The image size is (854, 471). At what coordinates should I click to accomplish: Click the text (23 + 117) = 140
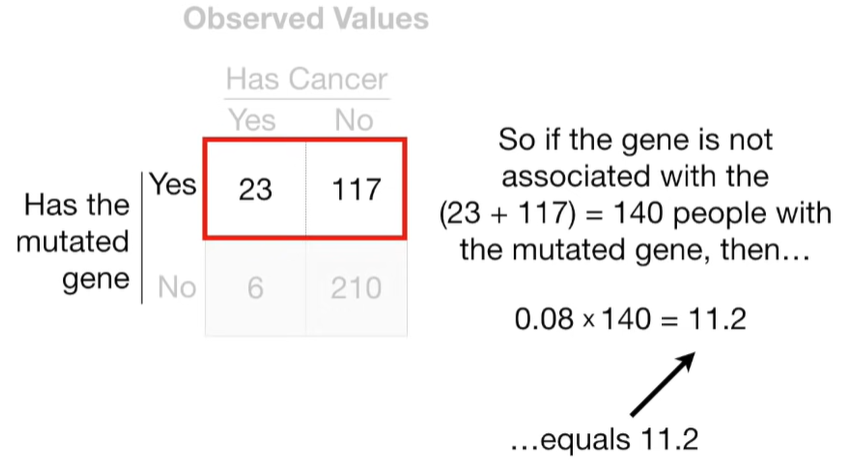pyautogui.click(x=551, y=213)
